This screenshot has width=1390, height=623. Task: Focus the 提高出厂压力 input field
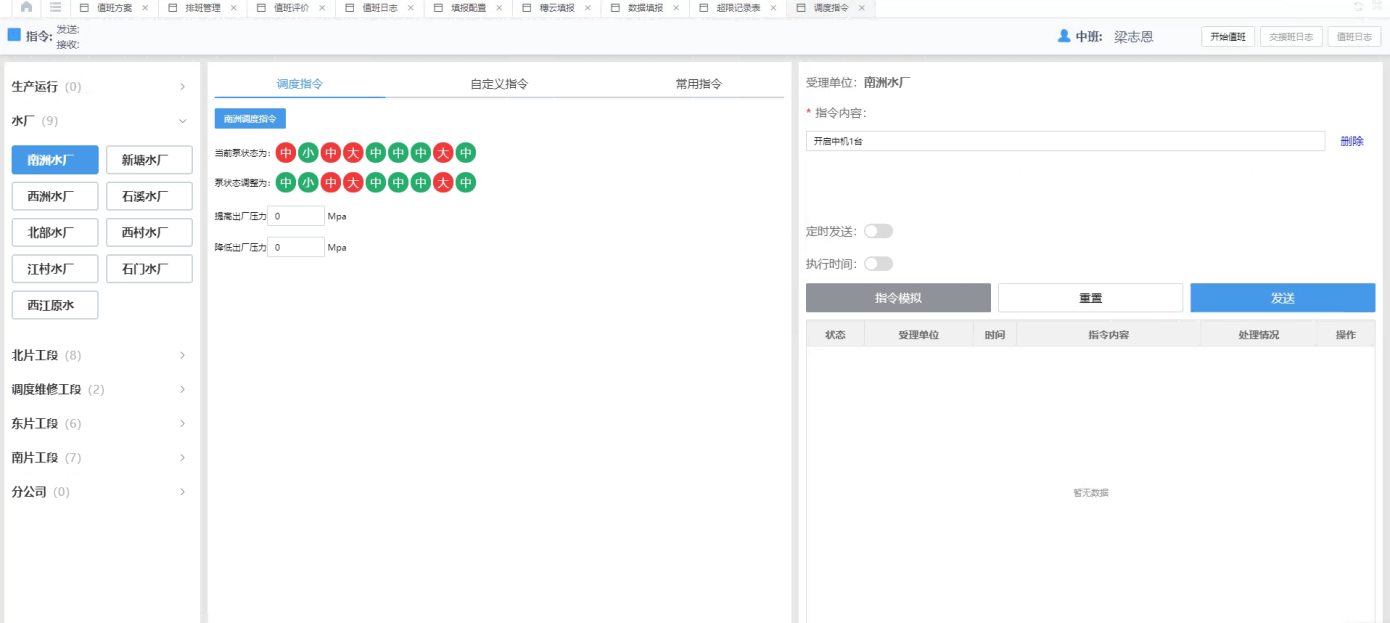296,216
